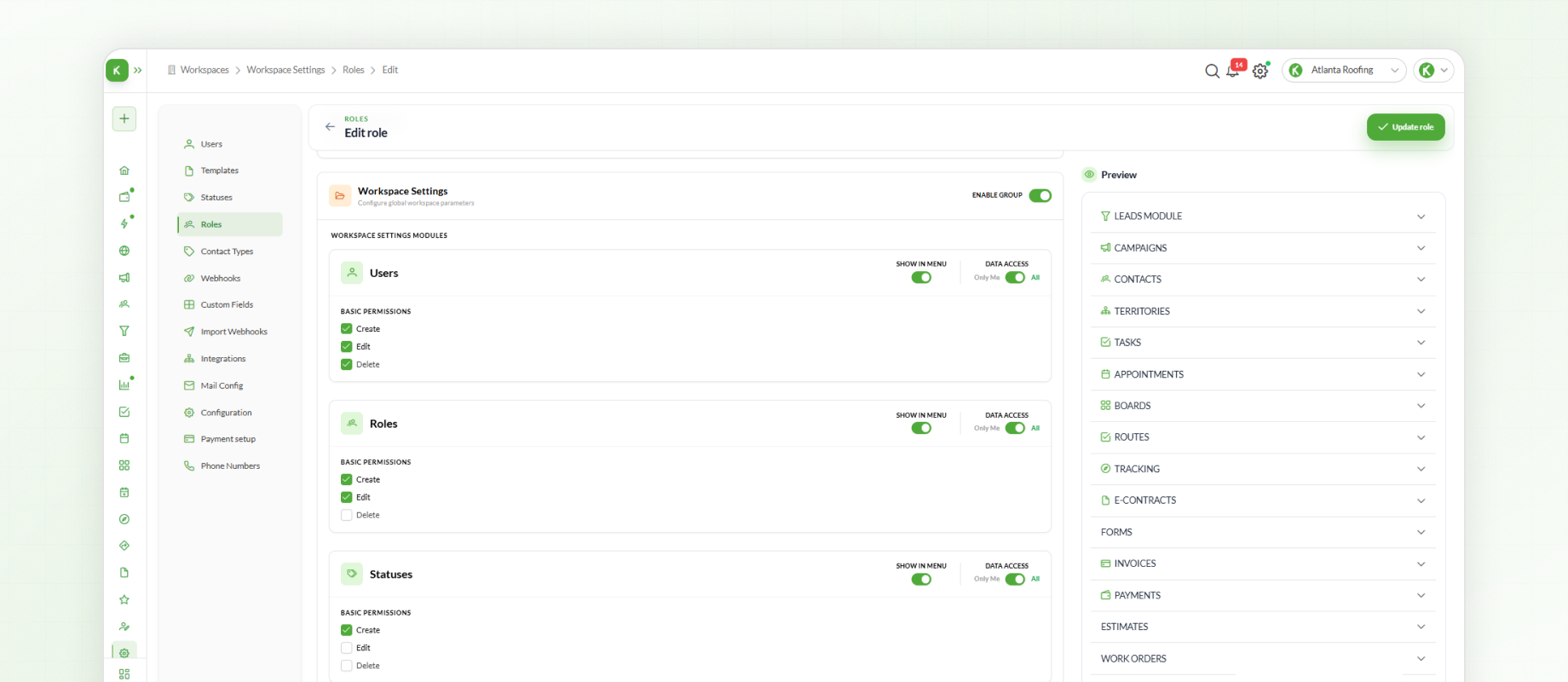Toggle Data Access switch for Users
1568x682 pixels.
point(1015,277)
